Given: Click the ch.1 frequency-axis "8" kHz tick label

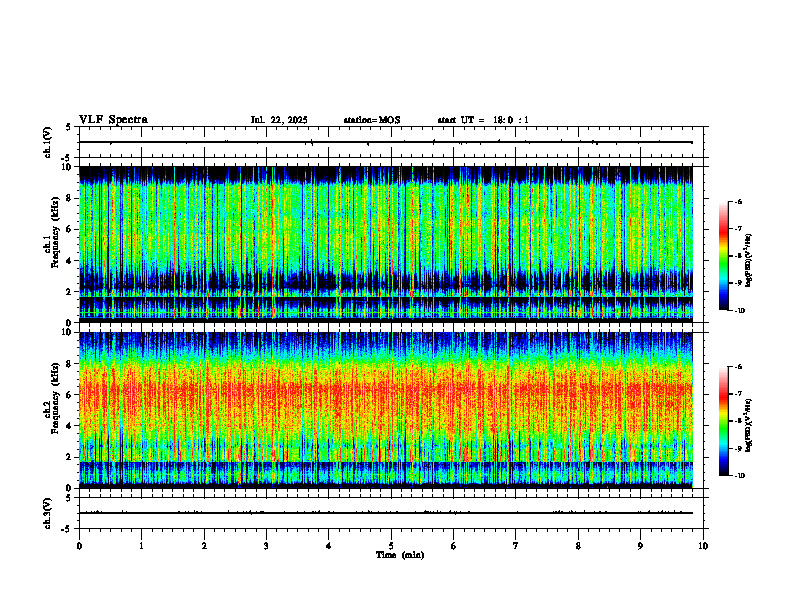Looking at the screenshot, I should pos(70,198).
